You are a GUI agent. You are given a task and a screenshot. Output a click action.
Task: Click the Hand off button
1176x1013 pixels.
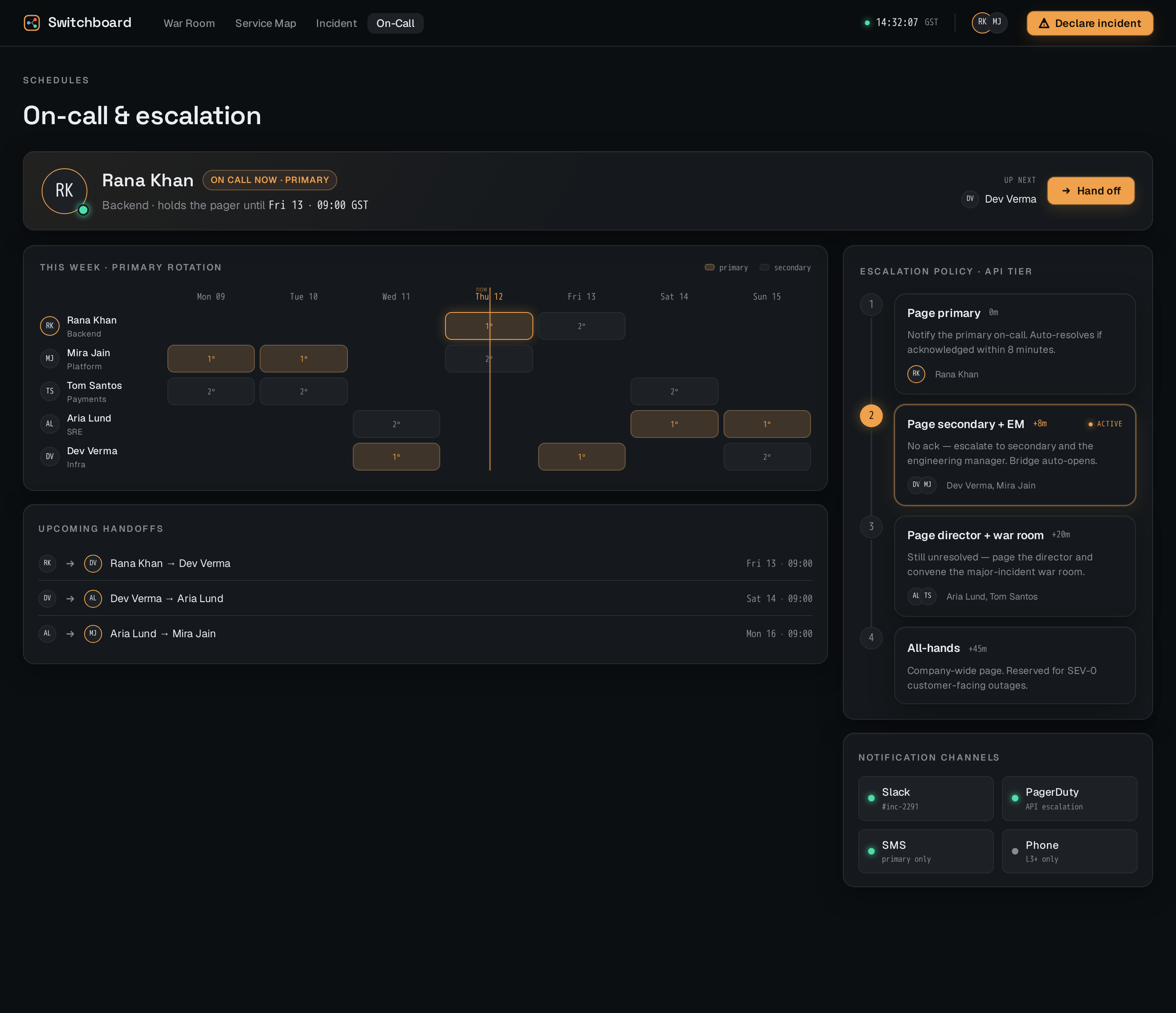[x=1090, y=191]
